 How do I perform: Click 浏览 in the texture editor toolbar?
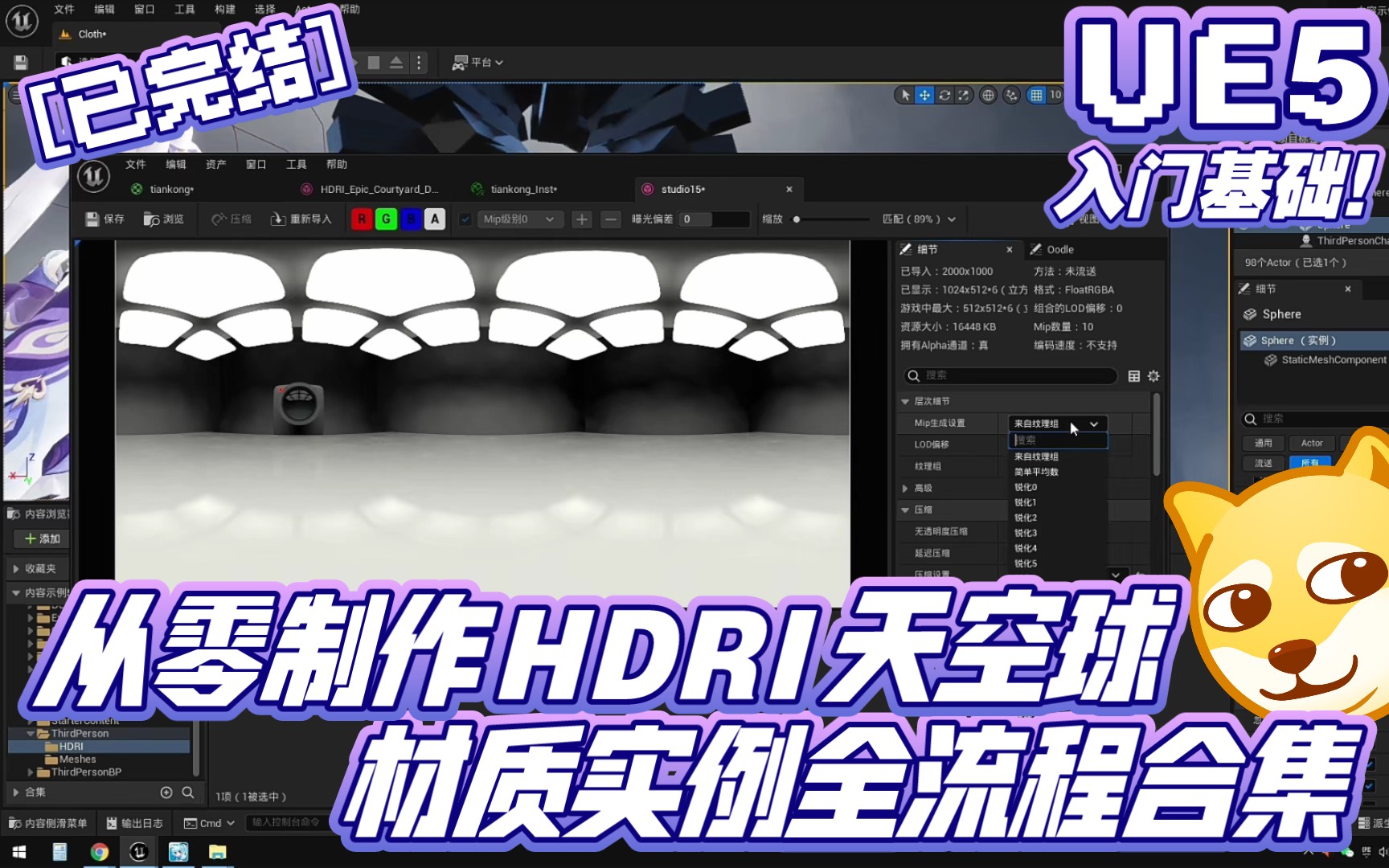coord(164,219)
